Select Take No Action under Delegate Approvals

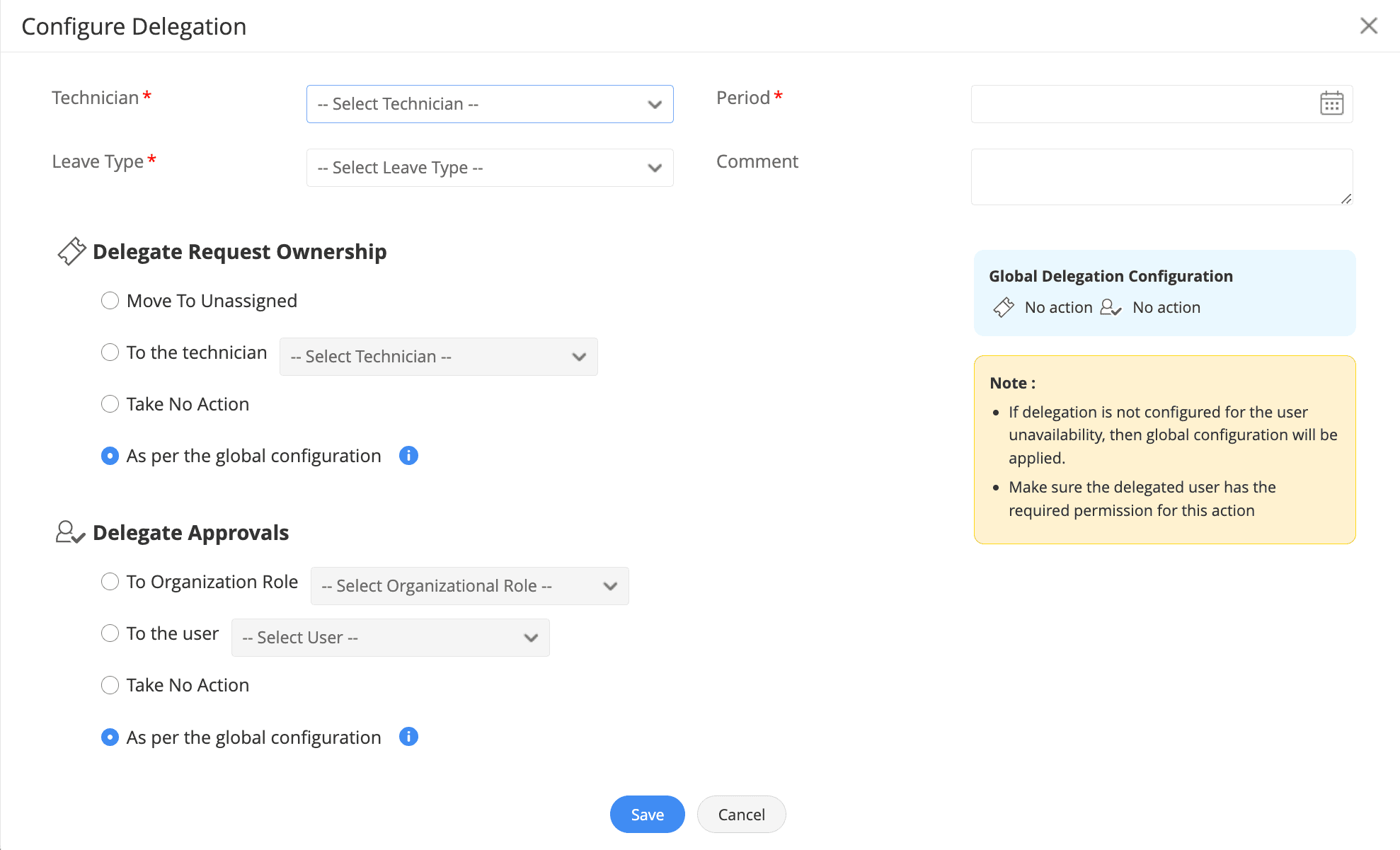point(110,685)
